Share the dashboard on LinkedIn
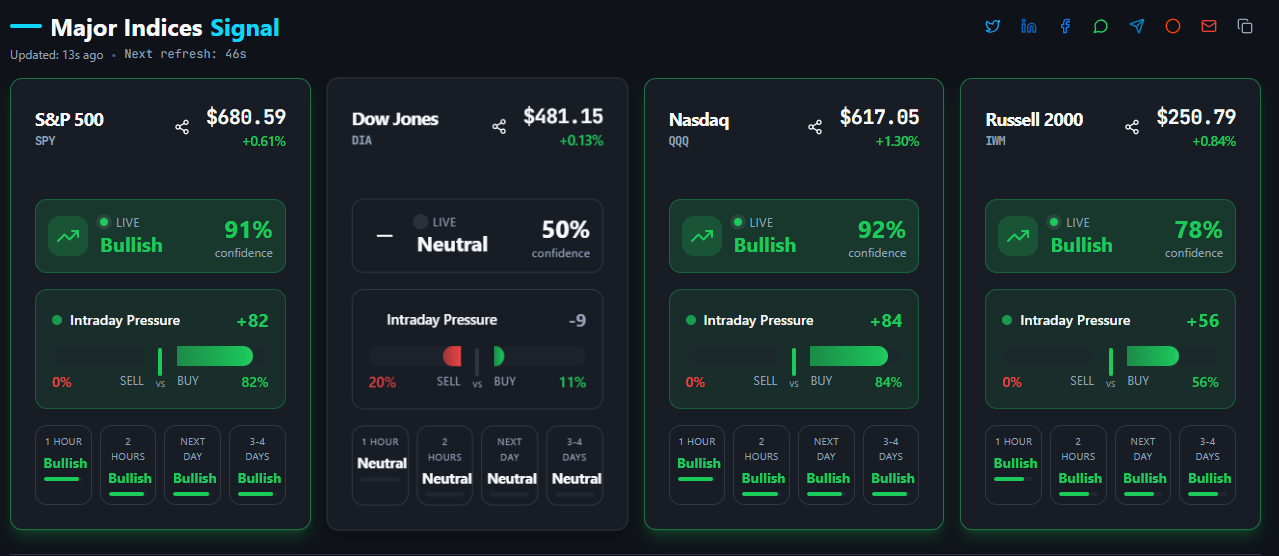1279x556 pixels. tap(1028, 26)
